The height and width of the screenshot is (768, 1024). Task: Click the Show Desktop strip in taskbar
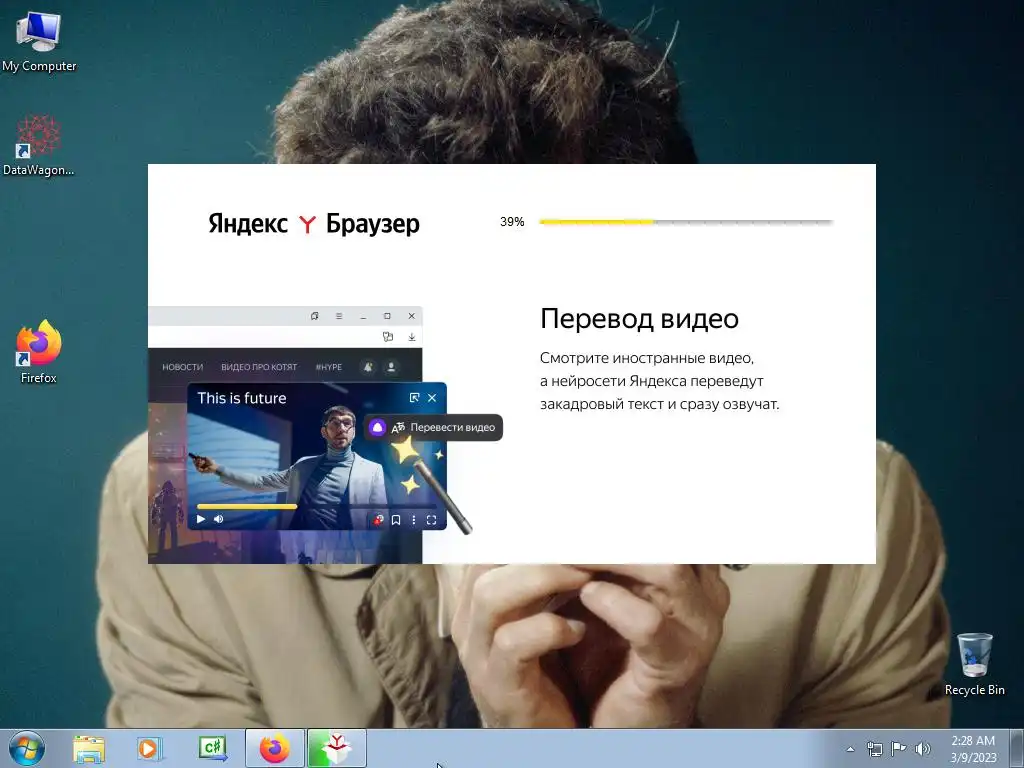coord(1017,748)
